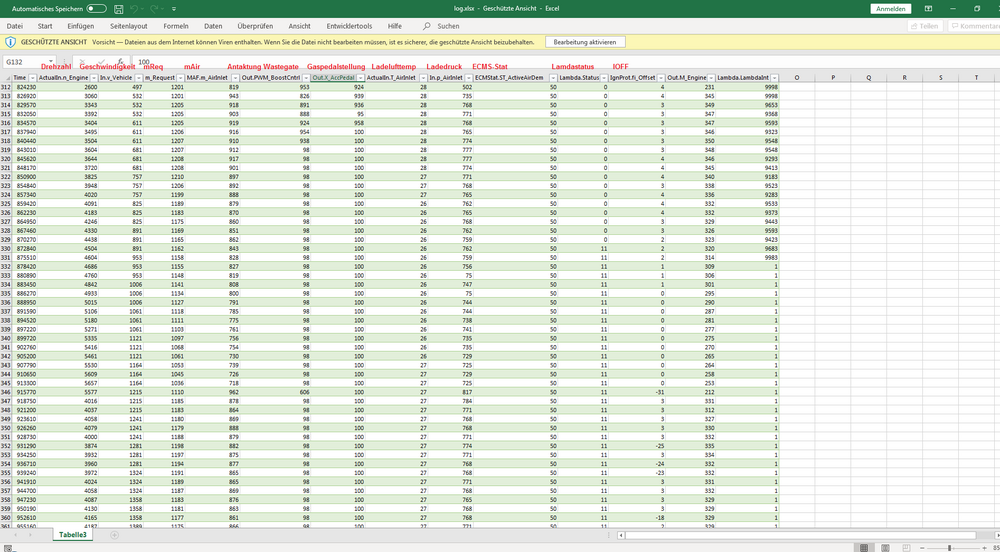1000x552 pixels.
Task: Open the Datei menu
Action: coord(15,26)
